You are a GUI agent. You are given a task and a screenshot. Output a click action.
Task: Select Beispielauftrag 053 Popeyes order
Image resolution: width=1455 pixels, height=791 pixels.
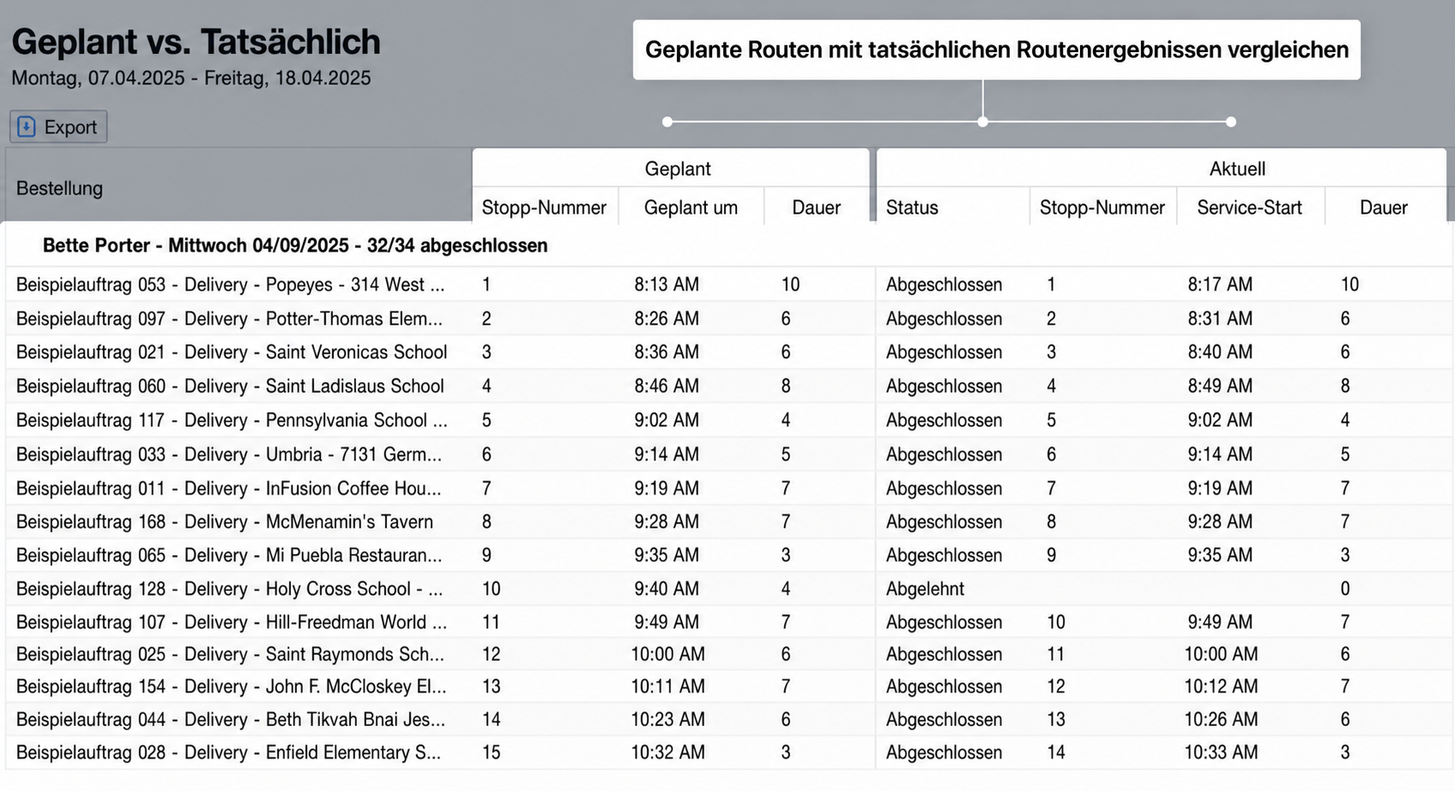[x=231, y=285]
